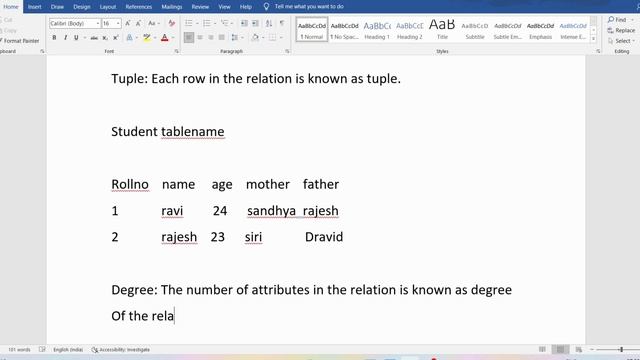This screenshot has width=640, height=360.
Task: Toggle Superscript formatting
Action: pos(116,38)
